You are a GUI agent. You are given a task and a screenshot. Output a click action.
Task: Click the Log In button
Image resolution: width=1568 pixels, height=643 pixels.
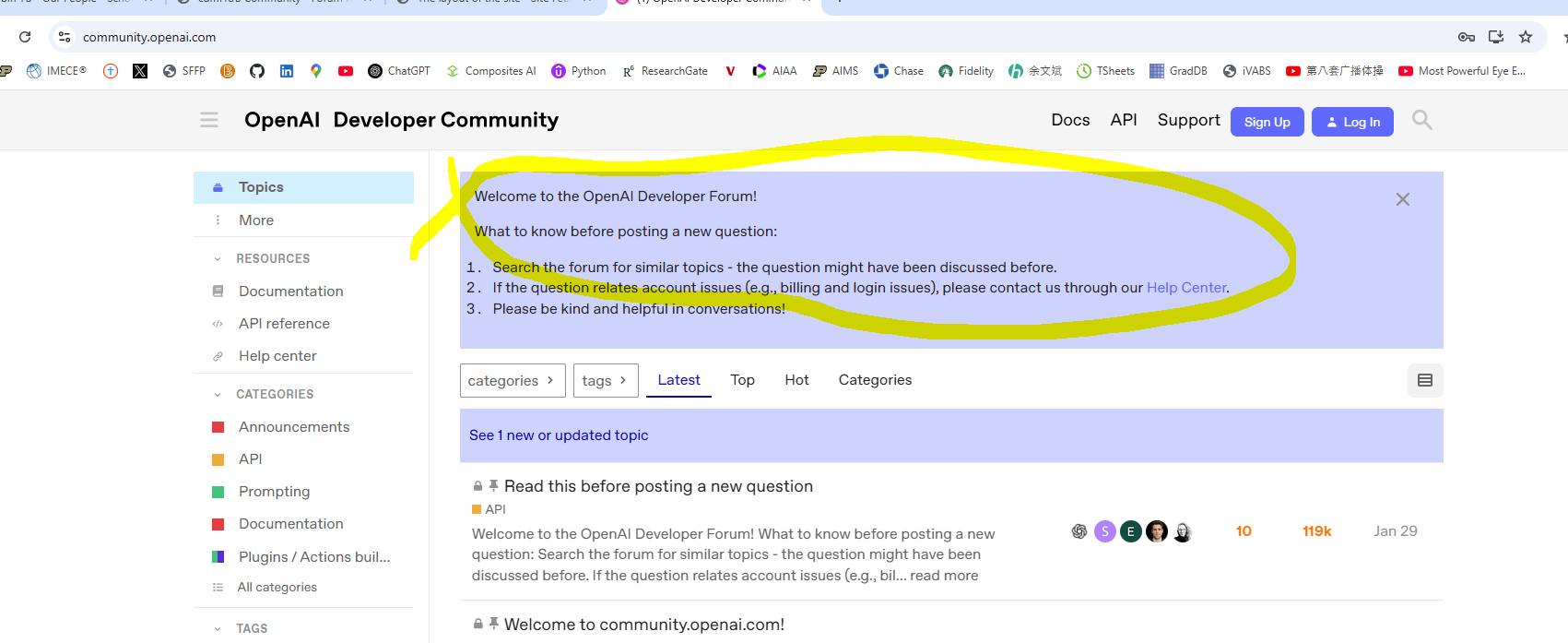coord(1352,122)
